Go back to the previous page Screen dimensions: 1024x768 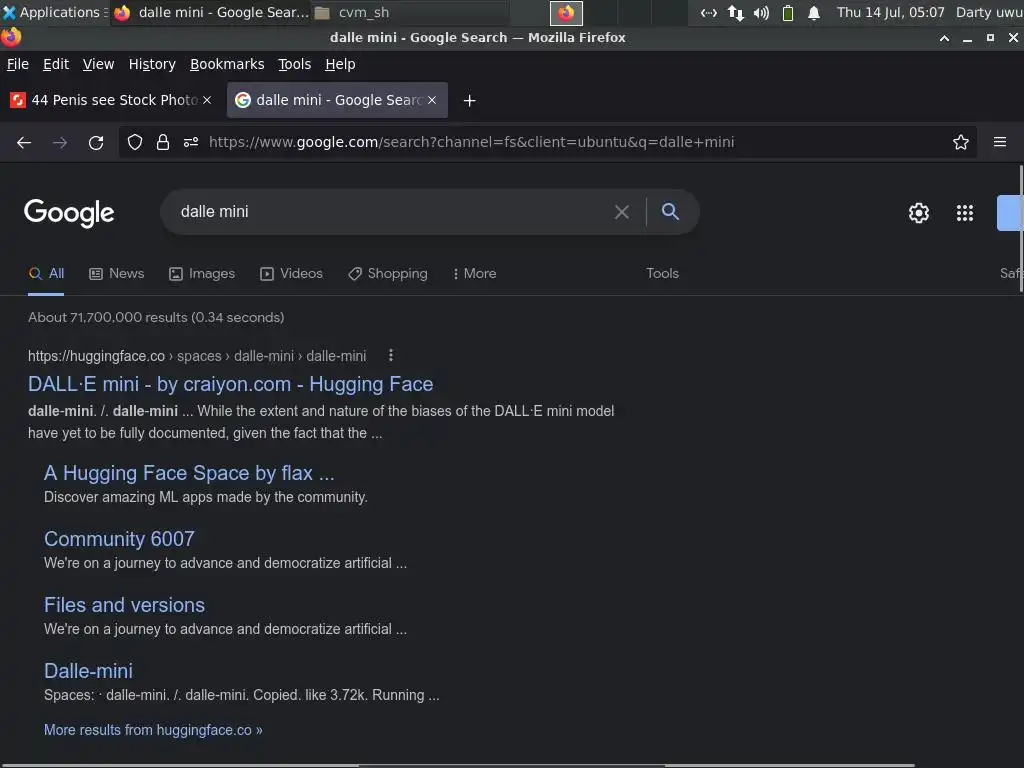(x=24, y=142)
